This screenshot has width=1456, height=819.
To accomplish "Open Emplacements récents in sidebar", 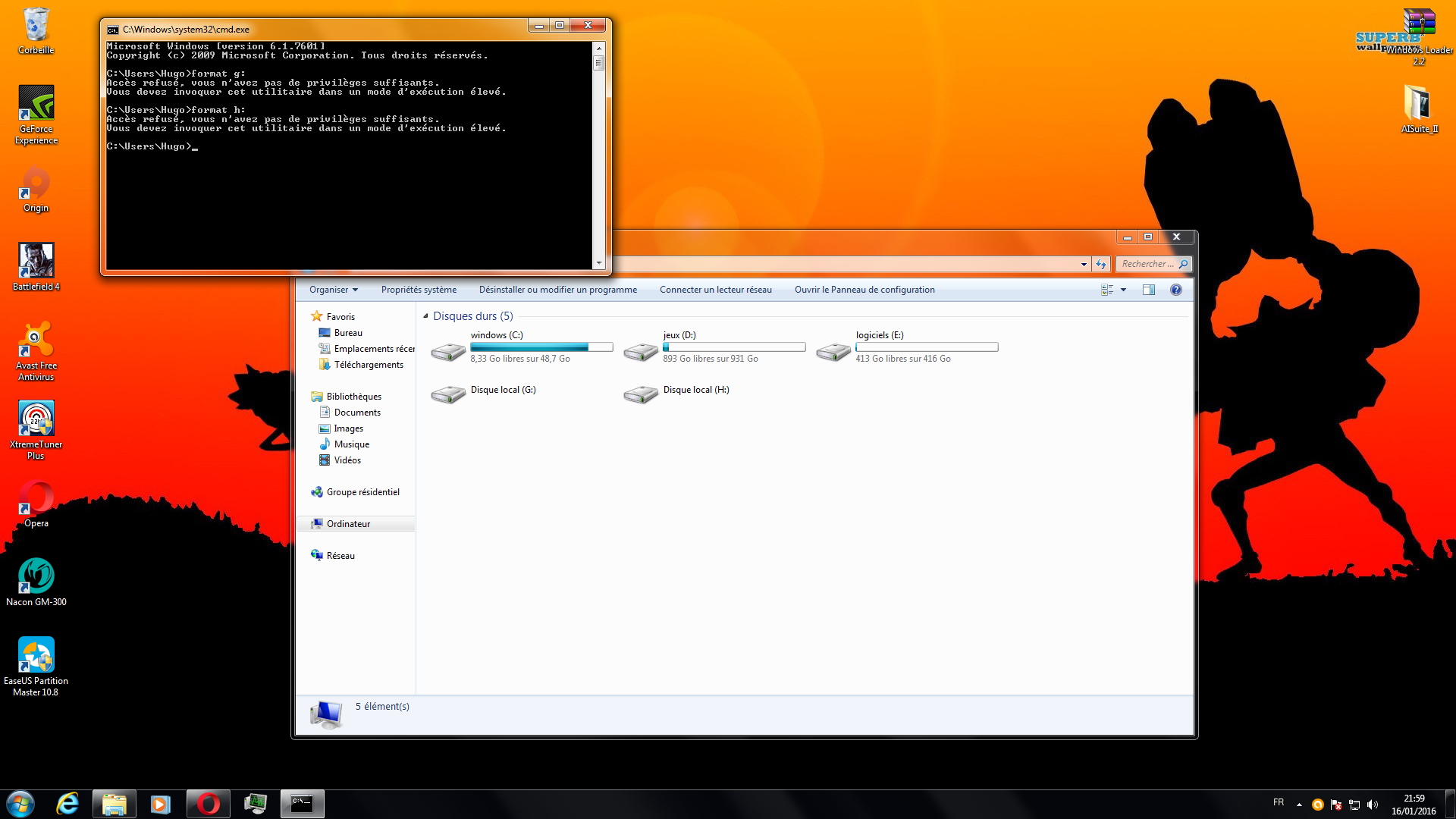I will (x=366, y=349).
